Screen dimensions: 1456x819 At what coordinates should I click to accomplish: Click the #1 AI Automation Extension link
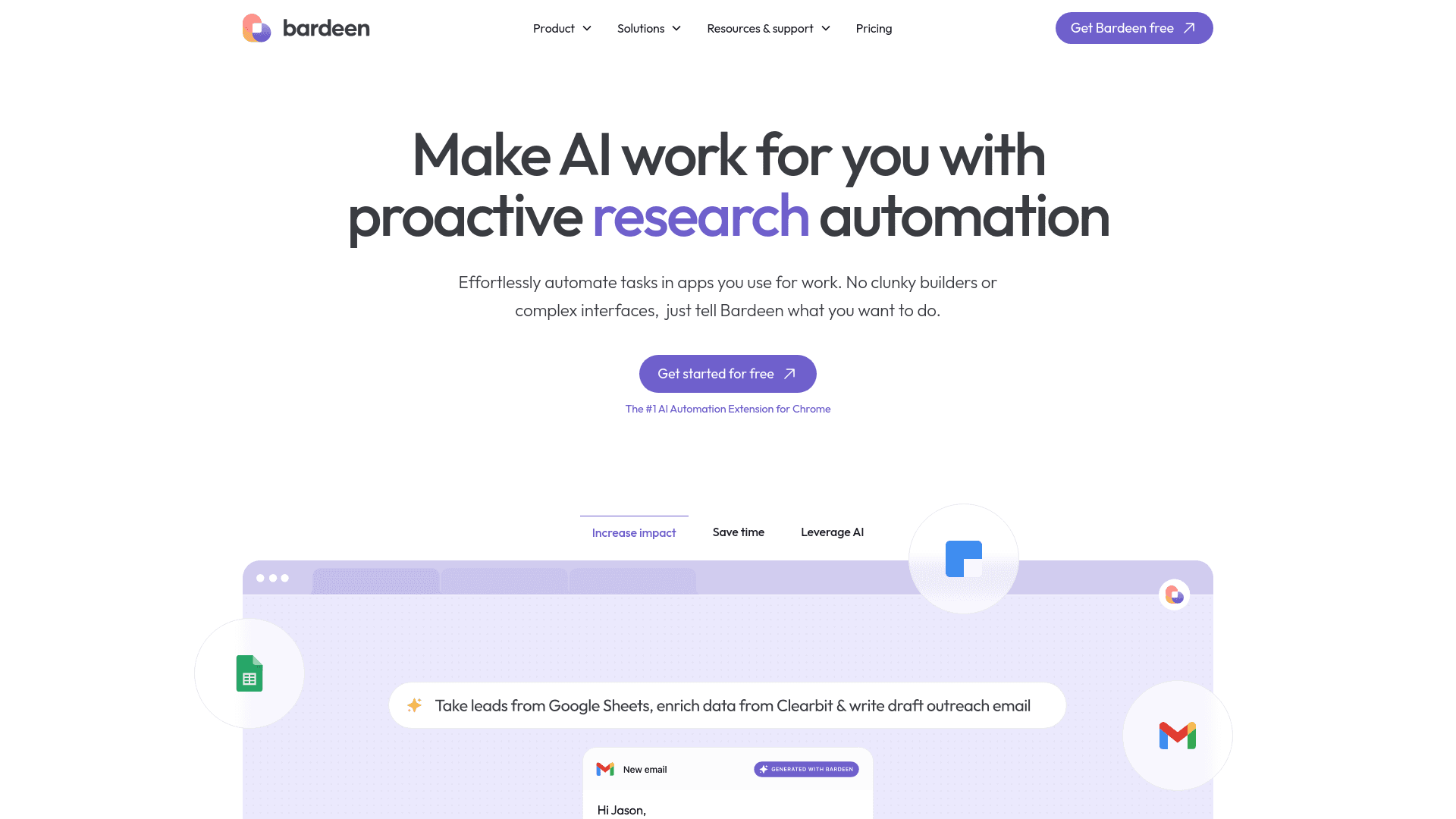tap(728, 408)
